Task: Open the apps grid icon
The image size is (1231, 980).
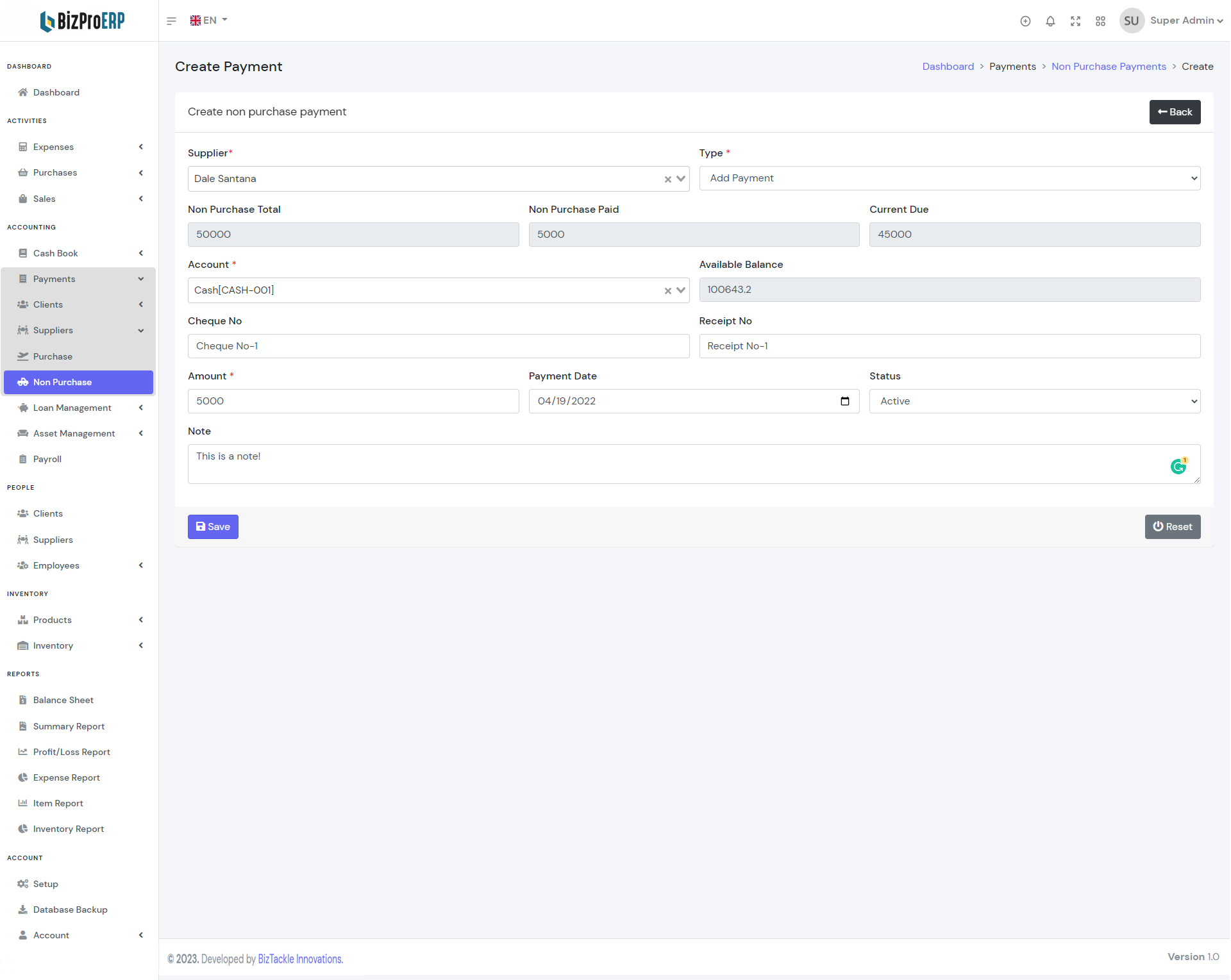Action: point(1100,21)
